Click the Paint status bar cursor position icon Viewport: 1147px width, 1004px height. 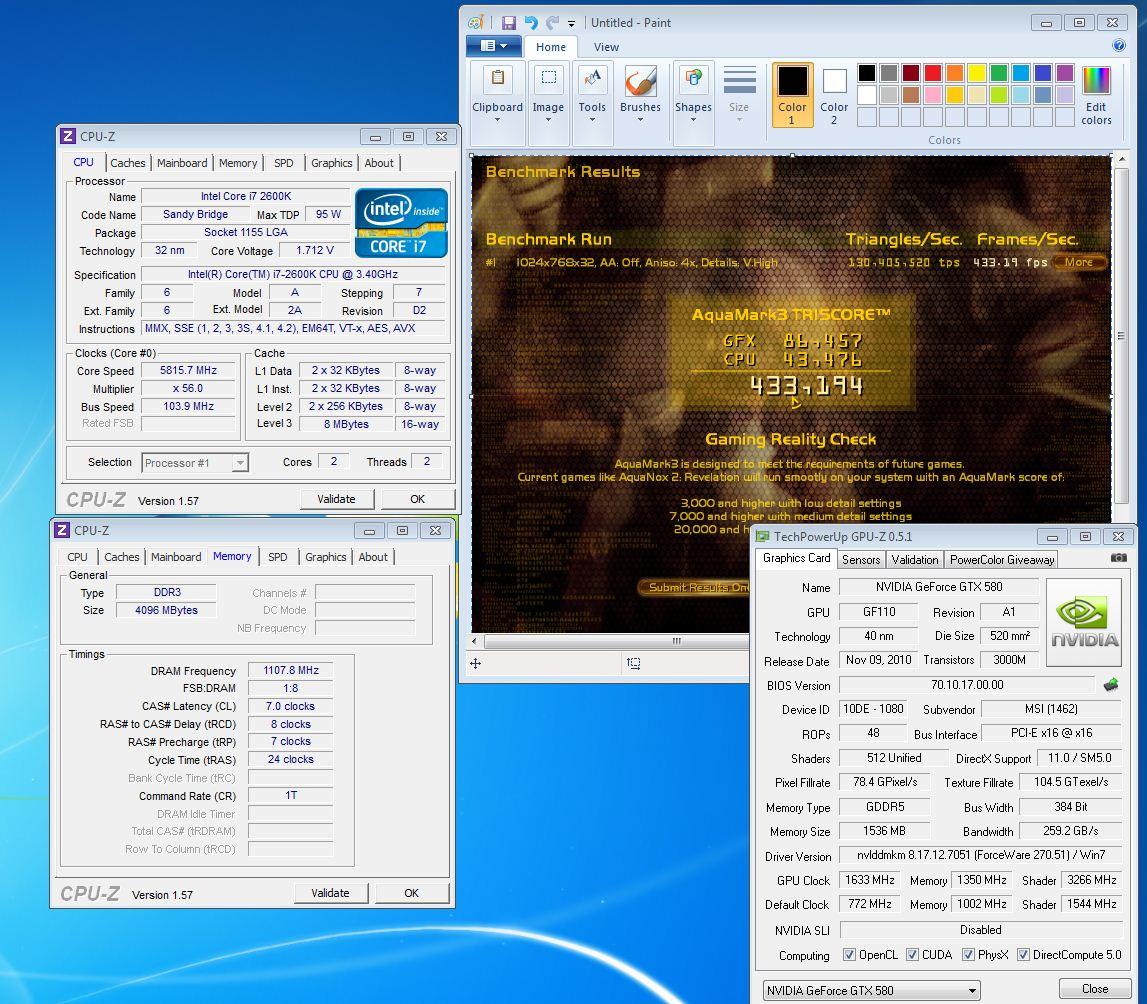point(475,663)
